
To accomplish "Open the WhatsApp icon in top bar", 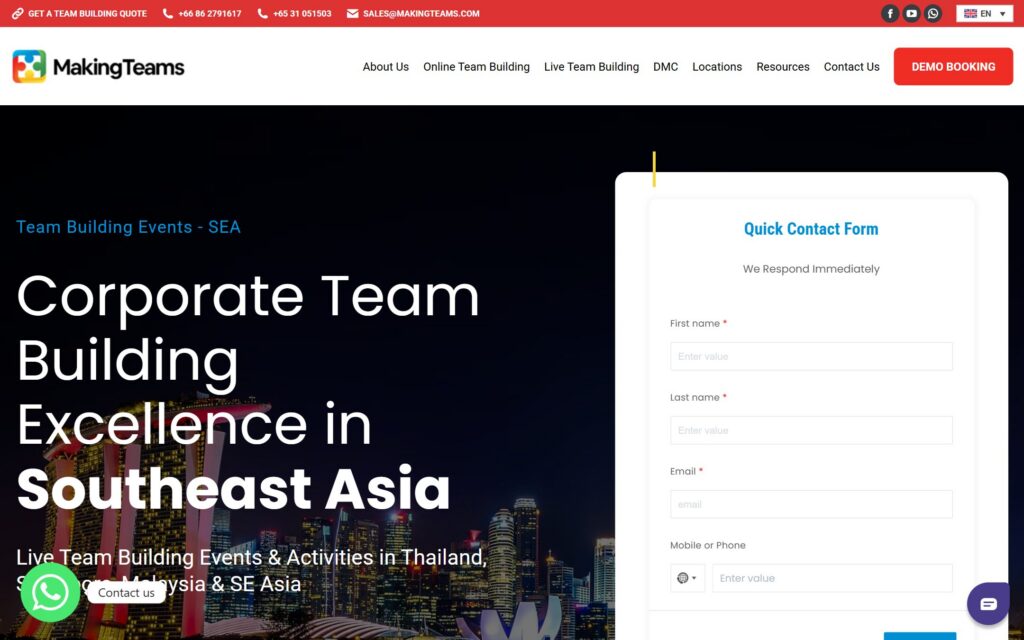I will point(933,13).
